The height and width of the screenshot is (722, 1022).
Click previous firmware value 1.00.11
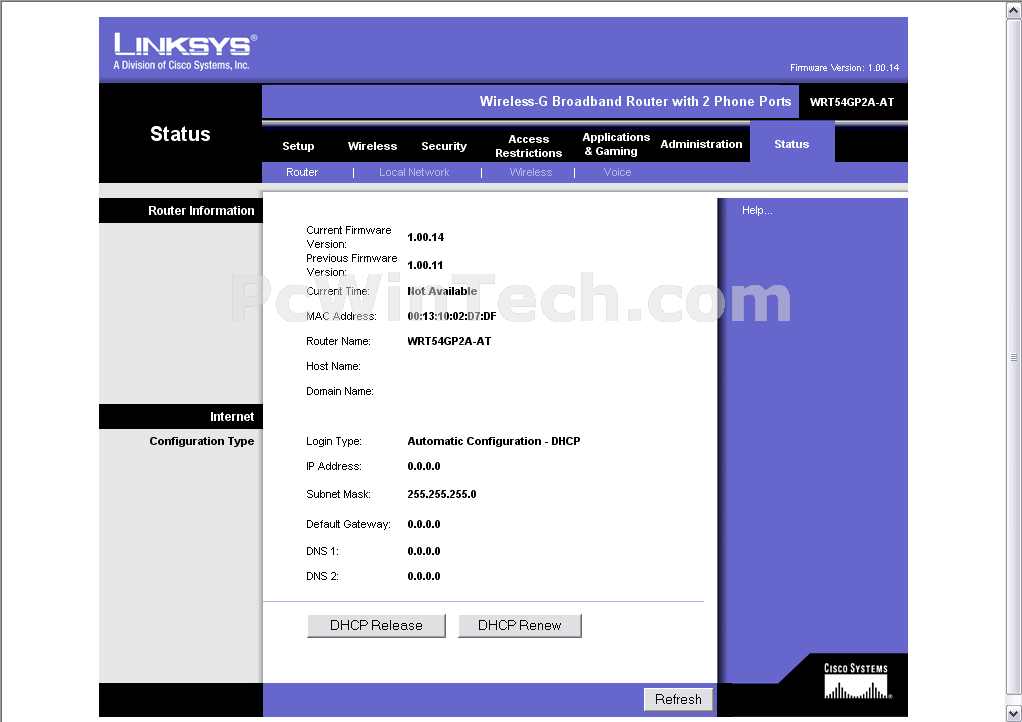[x=425, y=265]
